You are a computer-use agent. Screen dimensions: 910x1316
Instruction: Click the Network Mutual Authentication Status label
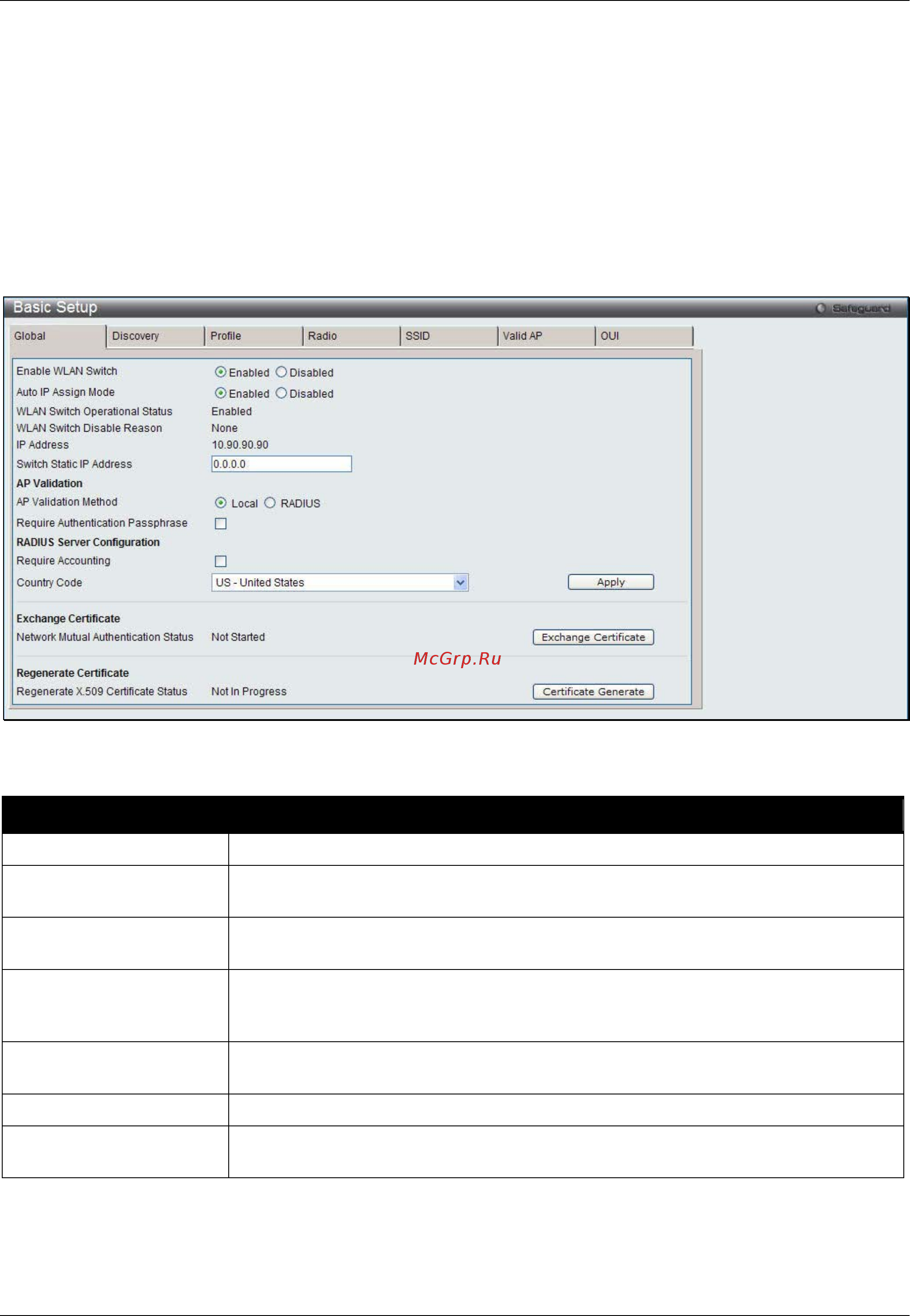[105, 637]
